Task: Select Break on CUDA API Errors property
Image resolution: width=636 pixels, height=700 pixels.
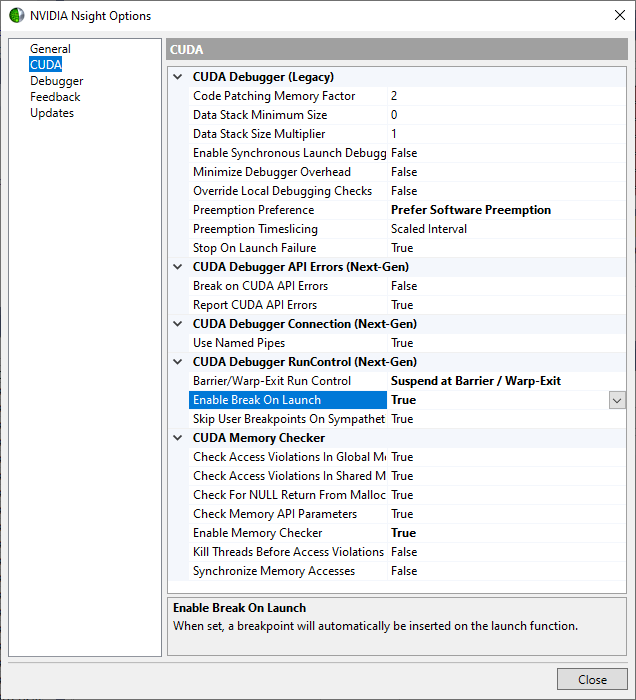Action: pos(288,286)
